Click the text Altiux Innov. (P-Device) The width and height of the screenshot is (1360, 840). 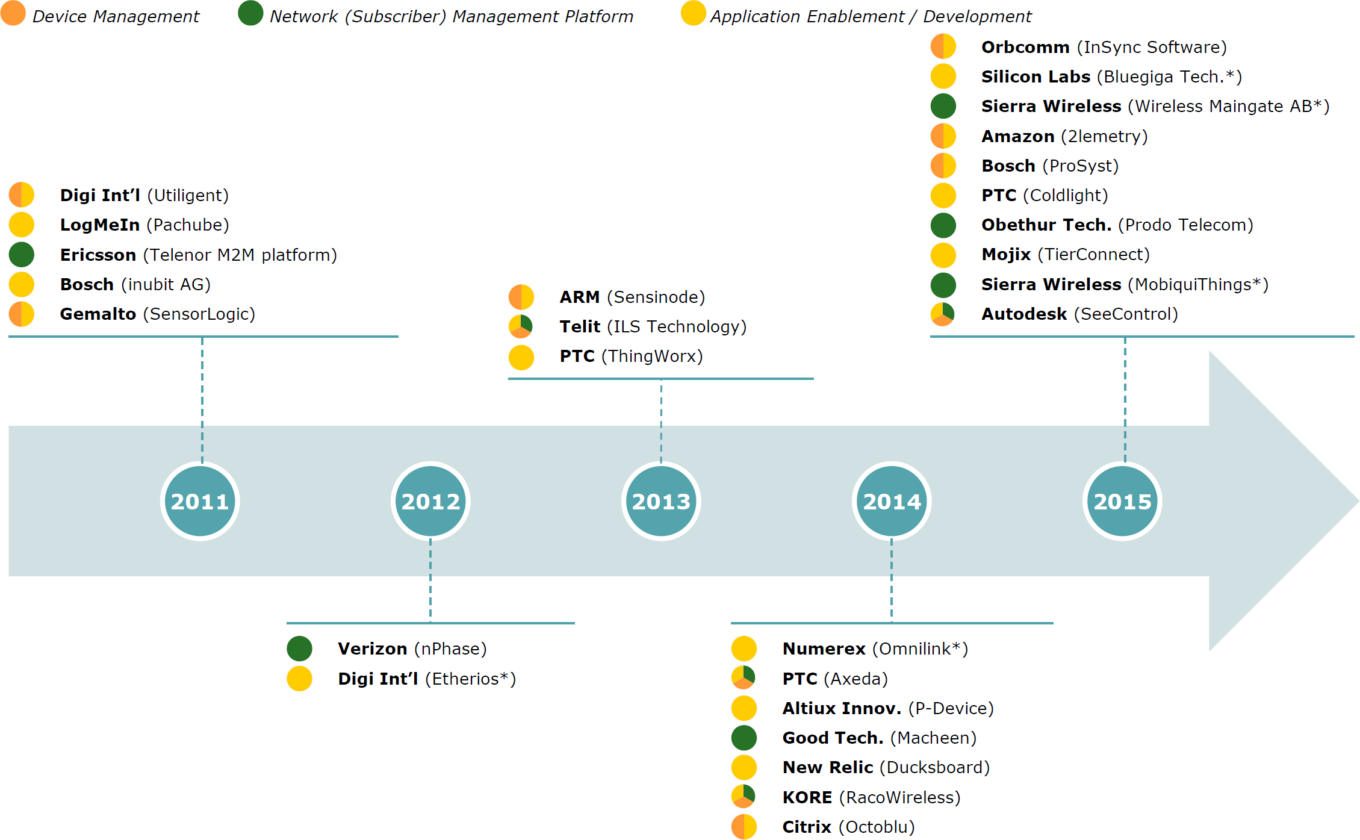[x=888, y=708]
